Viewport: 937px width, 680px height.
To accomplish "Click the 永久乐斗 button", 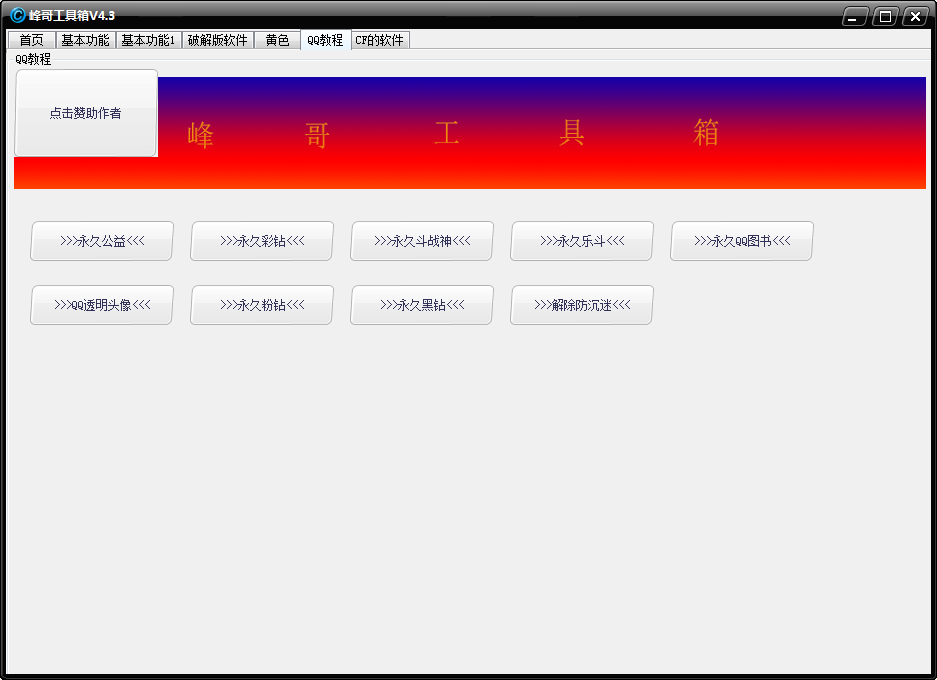I will coord(582,241).
